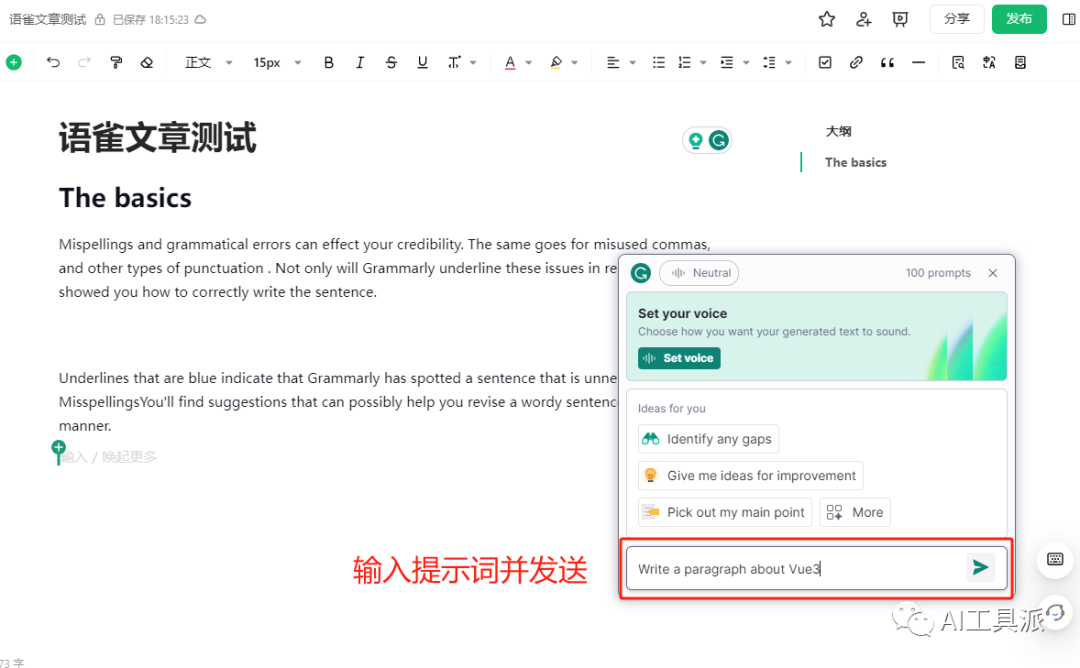Start presentation mode icon
This screenshot has width=1080, height=668.
(x=900, y=19)
